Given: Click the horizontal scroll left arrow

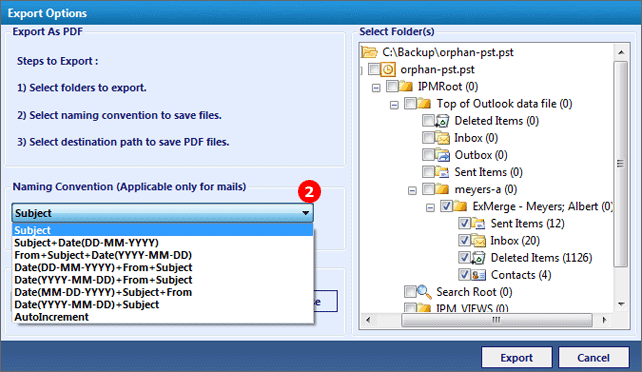Looking at the screenshot, I should tap(368, 320).
